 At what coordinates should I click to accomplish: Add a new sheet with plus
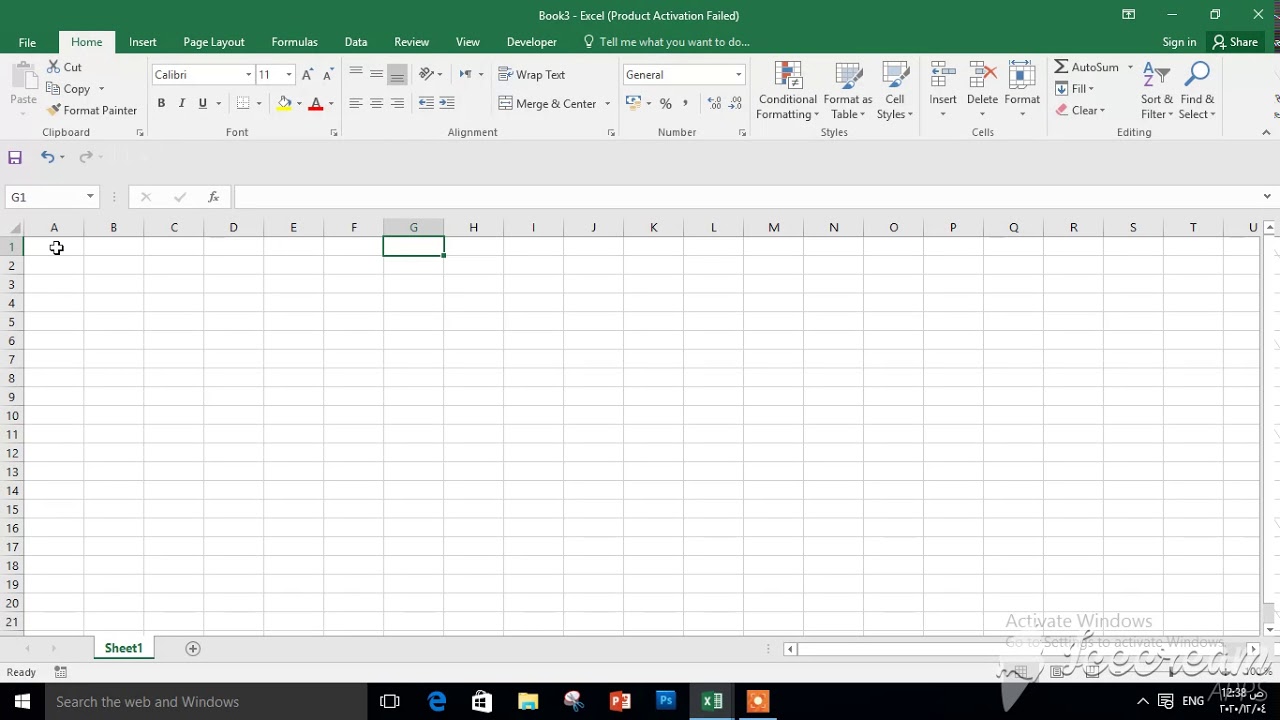[193, 648]
